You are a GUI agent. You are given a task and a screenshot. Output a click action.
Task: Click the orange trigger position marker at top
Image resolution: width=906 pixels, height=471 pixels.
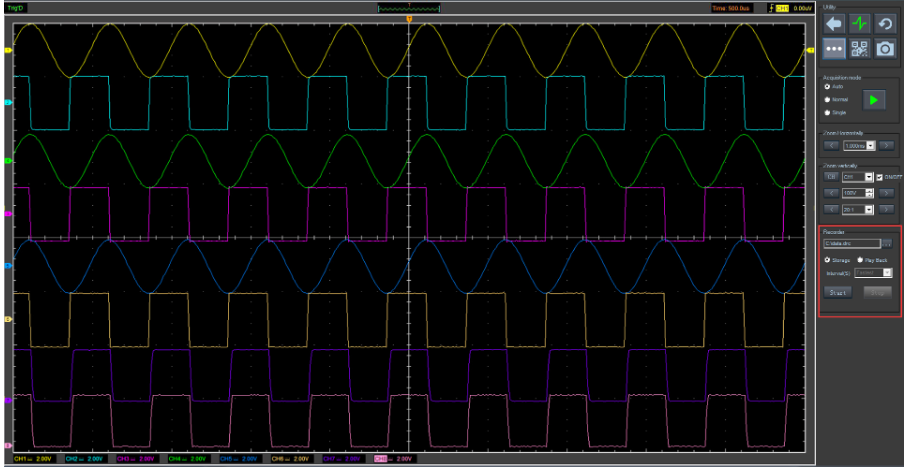pos(409,20)
